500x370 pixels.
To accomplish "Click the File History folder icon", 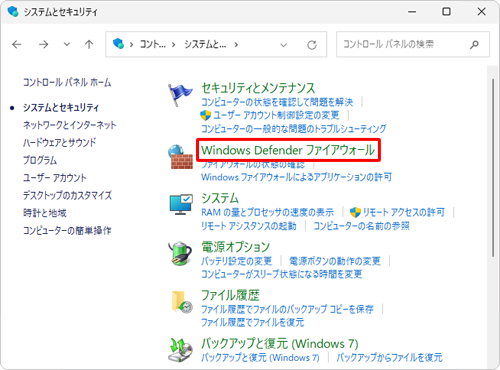I will tap(182, 302).
